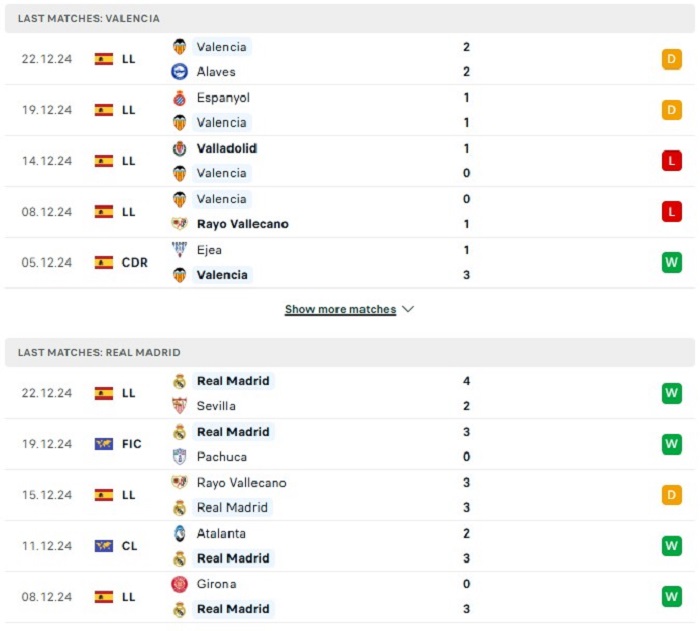Open the Real Madrid vs Sevilla match row
This screenshot has width=700, height=631.
coord(350,393)
